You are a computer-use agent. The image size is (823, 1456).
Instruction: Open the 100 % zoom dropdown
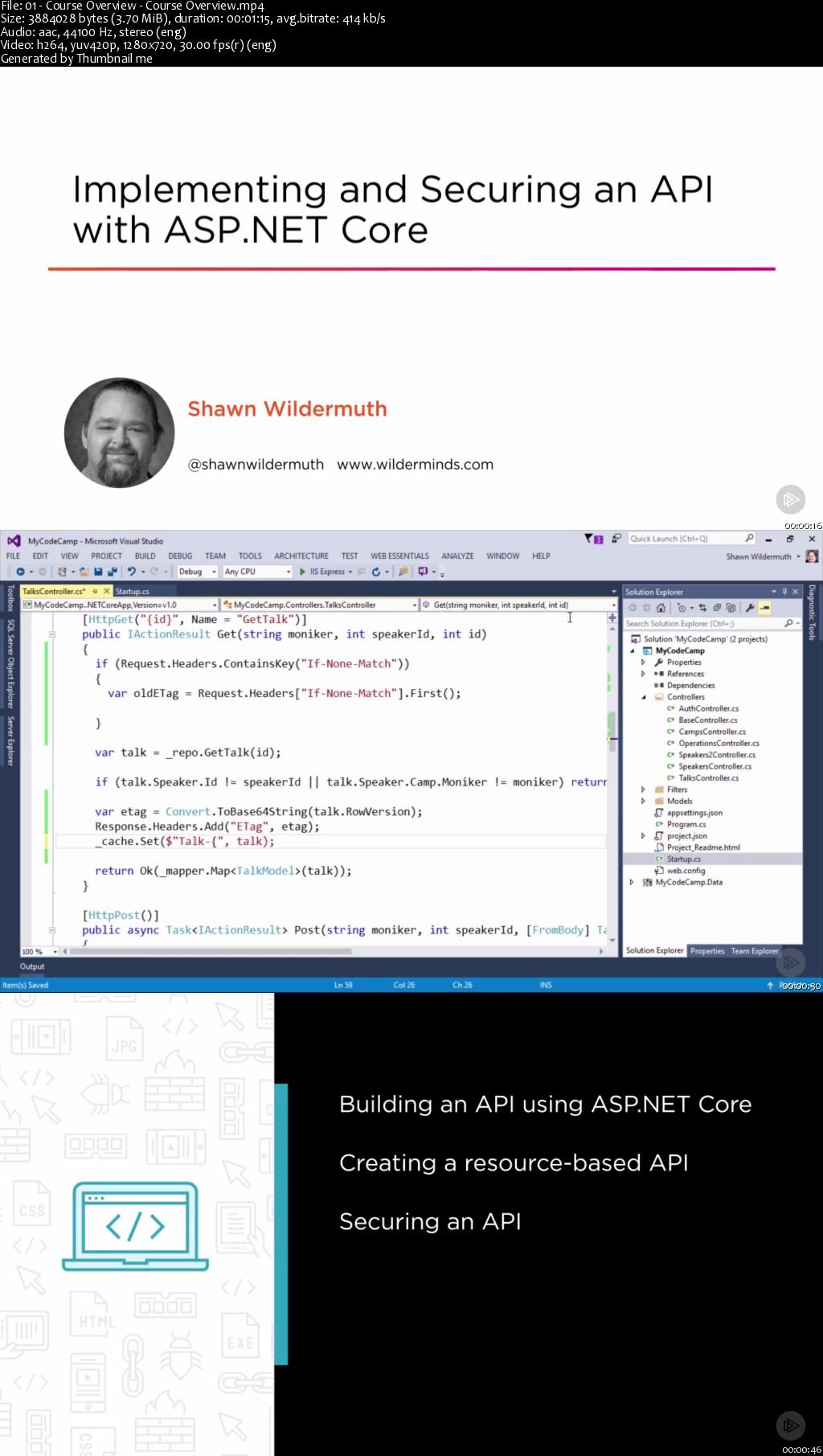[x=39, y=951]
